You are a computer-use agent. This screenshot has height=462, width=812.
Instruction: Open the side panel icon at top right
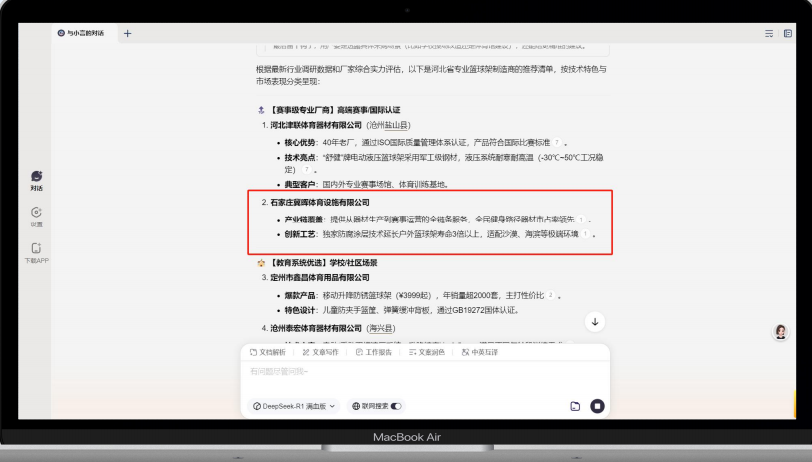click(788, 33)
